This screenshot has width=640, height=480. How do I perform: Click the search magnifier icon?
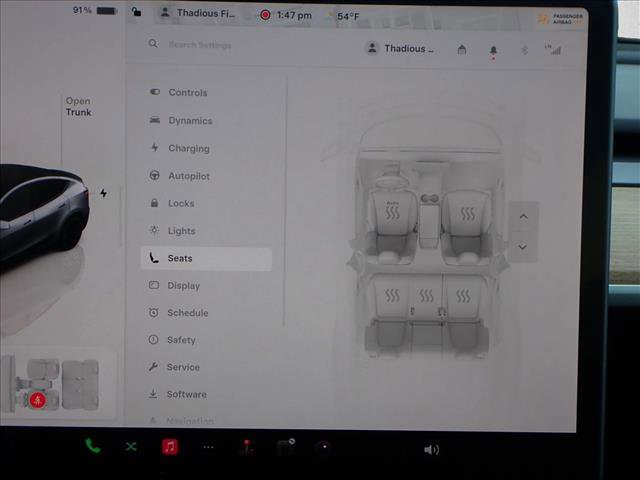[x=153, y=43]
